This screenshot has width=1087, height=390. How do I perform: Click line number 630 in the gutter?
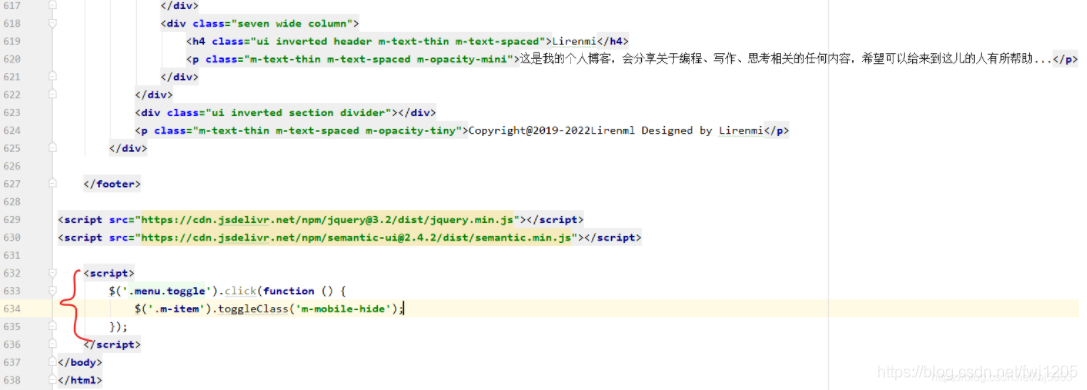pos(12,238)
